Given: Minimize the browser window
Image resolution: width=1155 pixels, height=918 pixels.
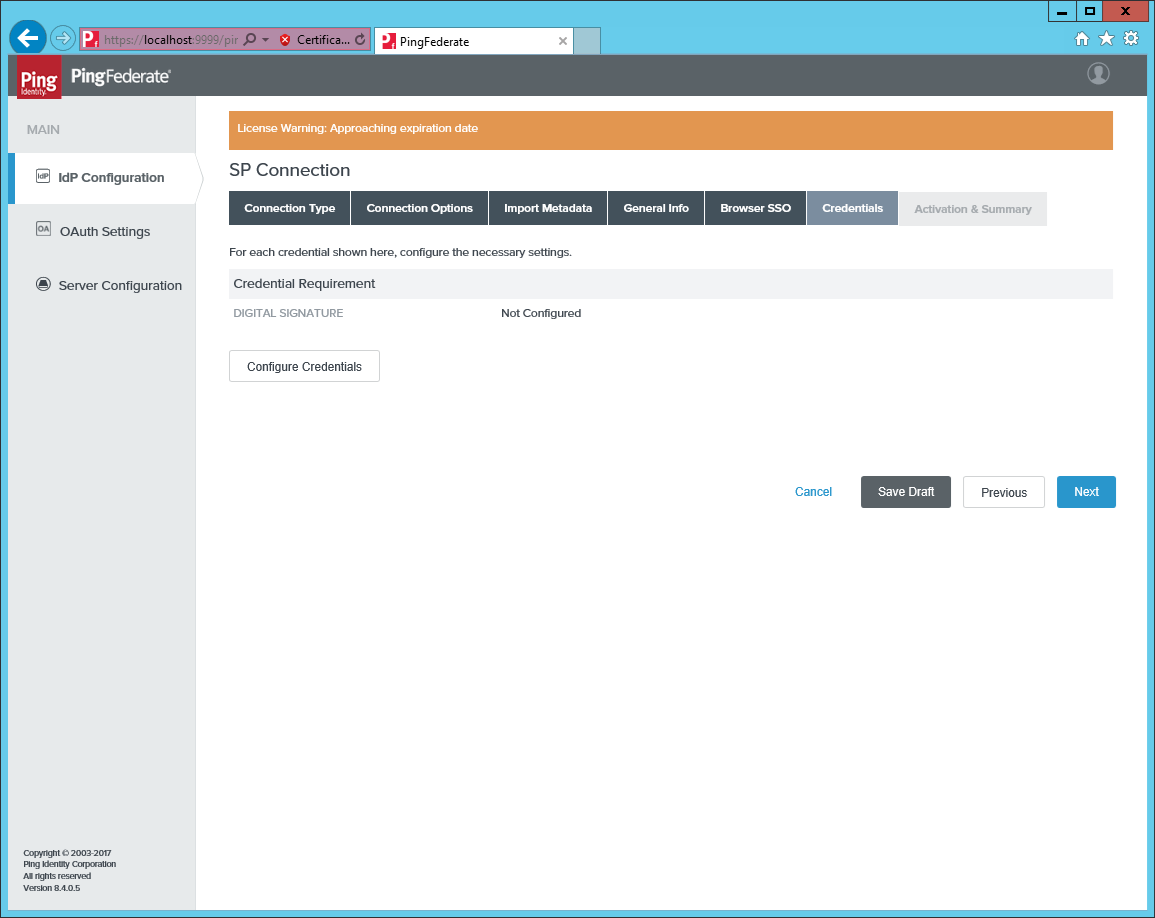Looking at the screenshot, I should coord(1062,11).
